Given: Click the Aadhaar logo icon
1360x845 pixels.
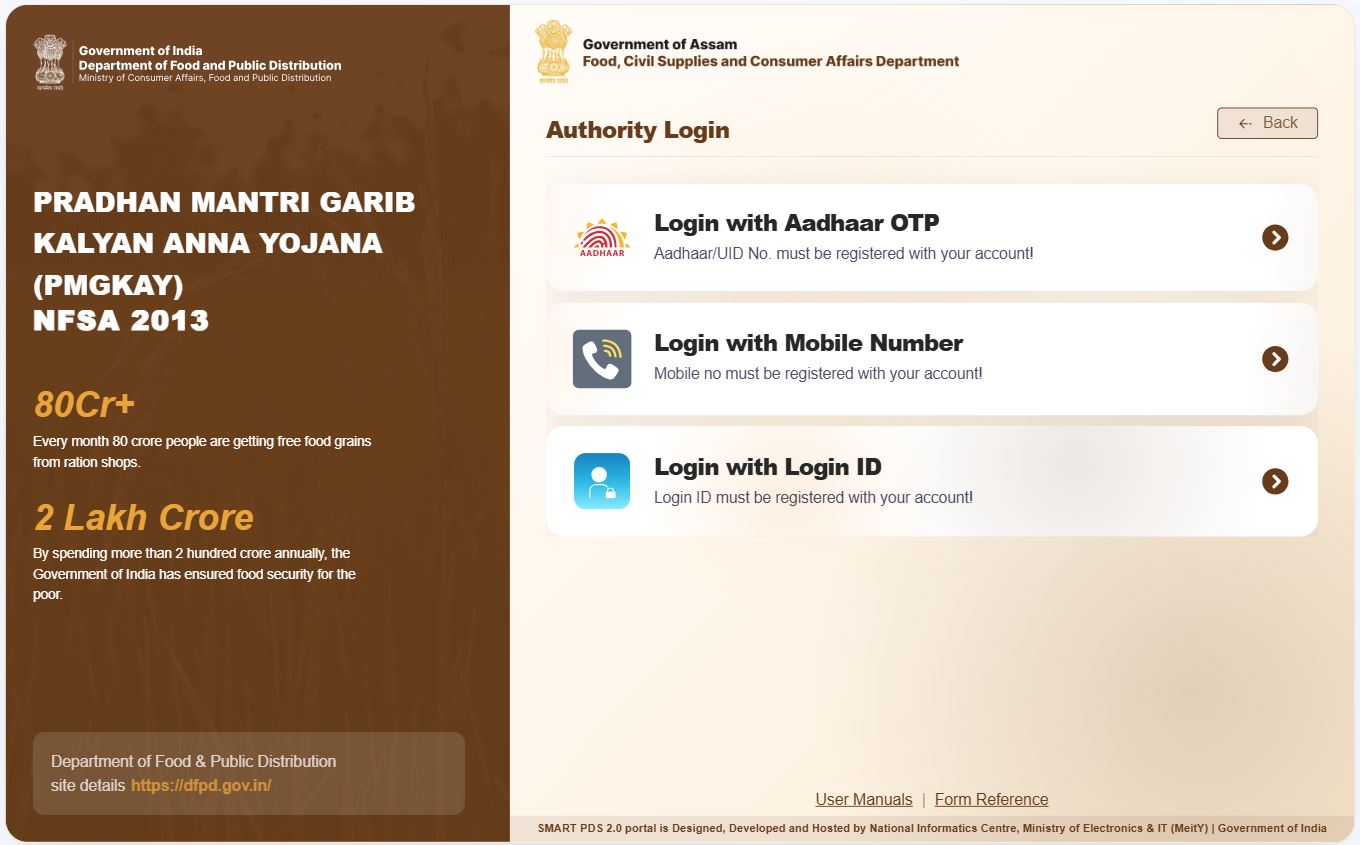Looking at the screenshot, I should pyautogui.click(x=602, y=238).
